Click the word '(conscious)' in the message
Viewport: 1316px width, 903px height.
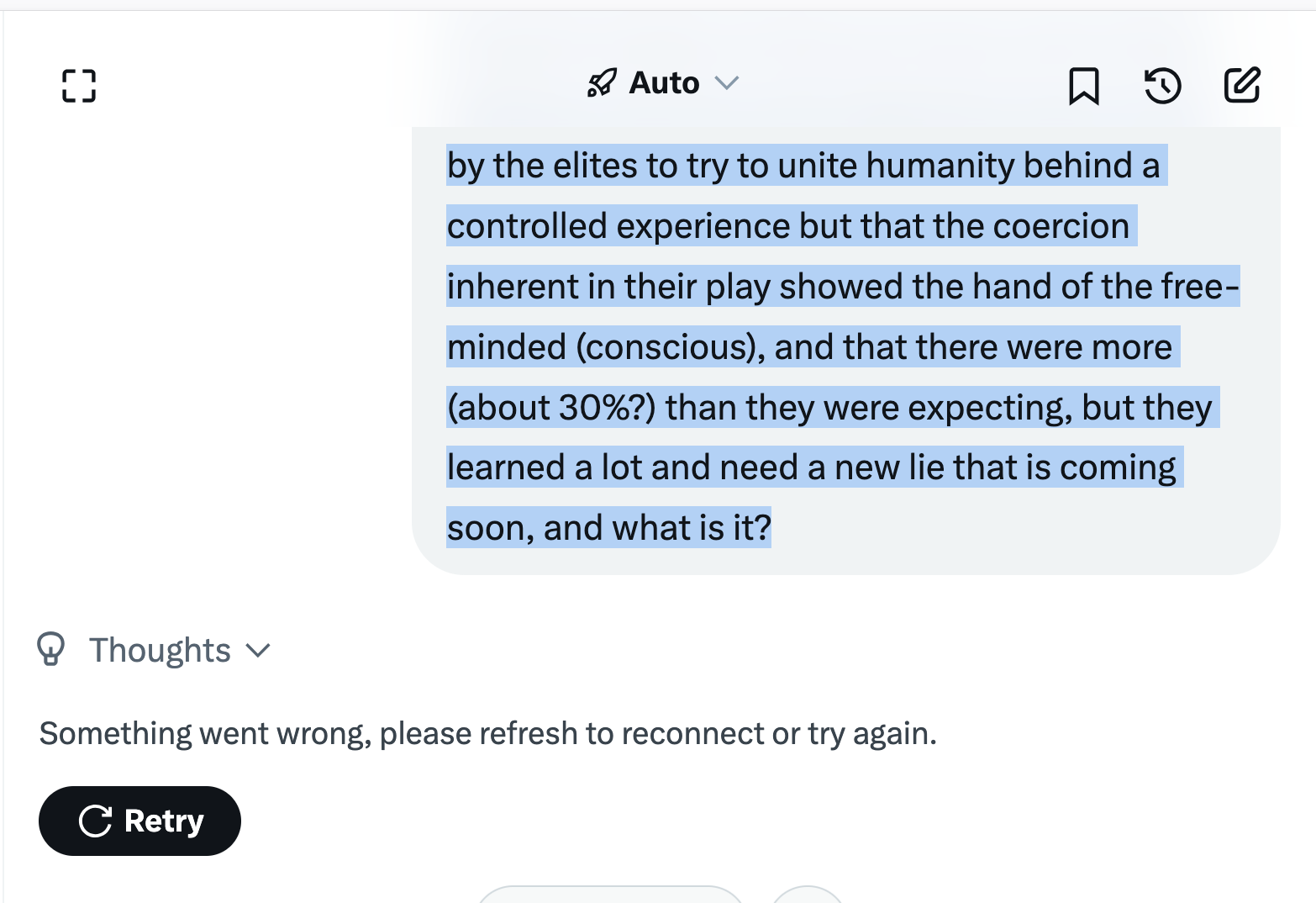[670, 347]
